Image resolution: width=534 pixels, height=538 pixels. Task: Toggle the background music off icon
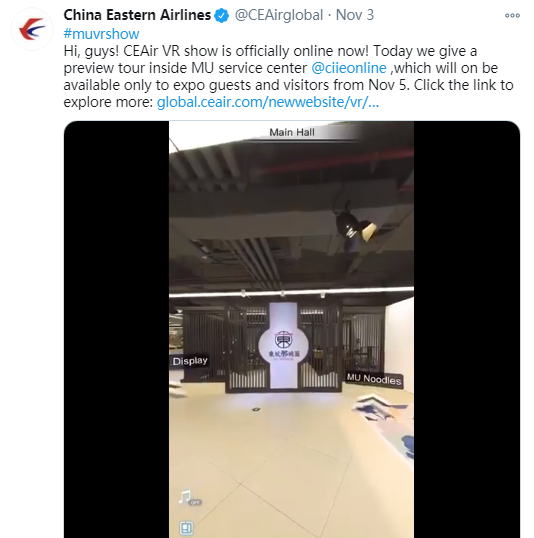[189, 497]
